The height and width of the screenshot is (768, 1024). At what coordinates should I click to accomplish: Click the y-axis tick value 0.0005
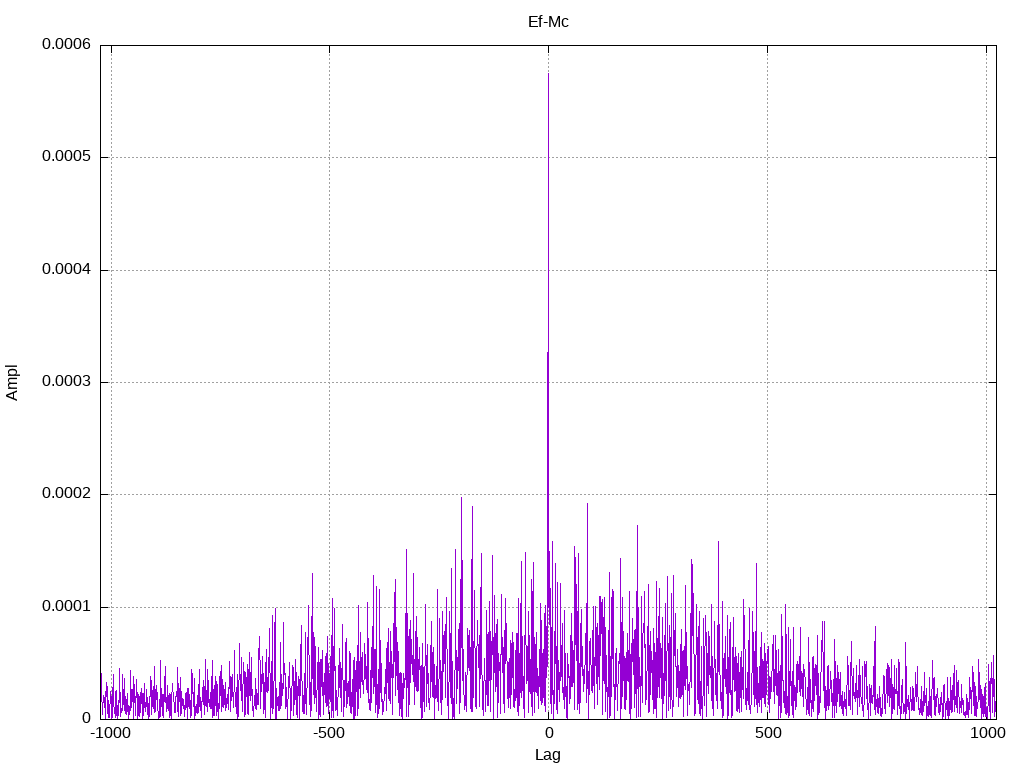click(x=67, y=157)
